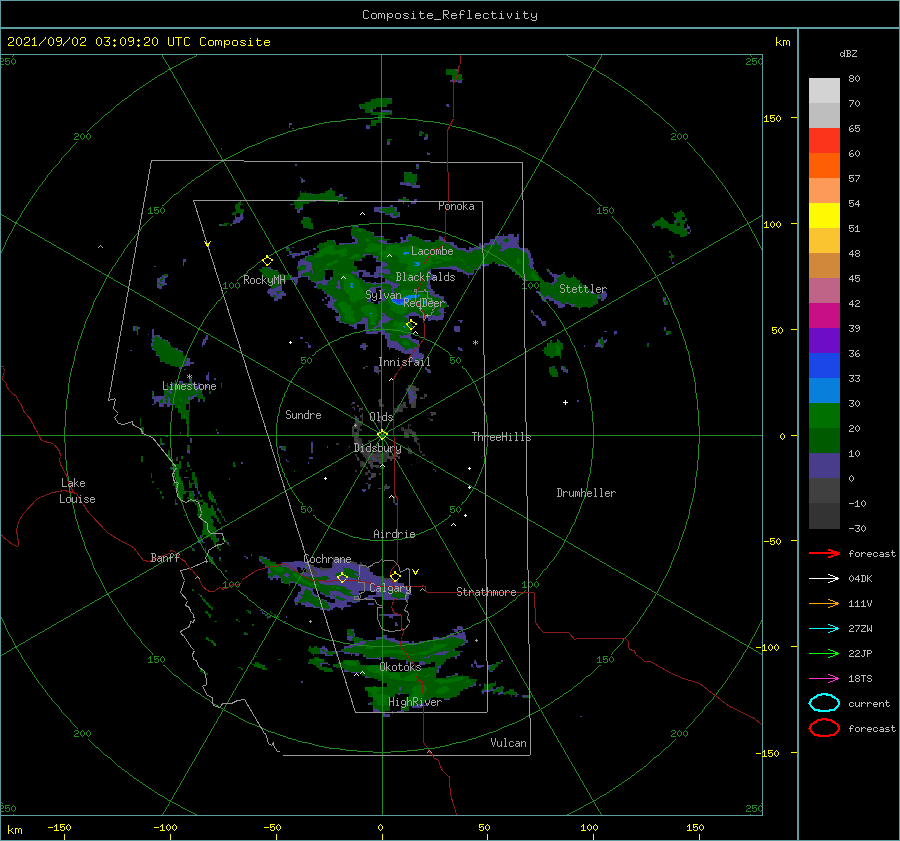Click the magenta 39-42 dBZ swatch

pyautogui.click(x=824, y=316)
